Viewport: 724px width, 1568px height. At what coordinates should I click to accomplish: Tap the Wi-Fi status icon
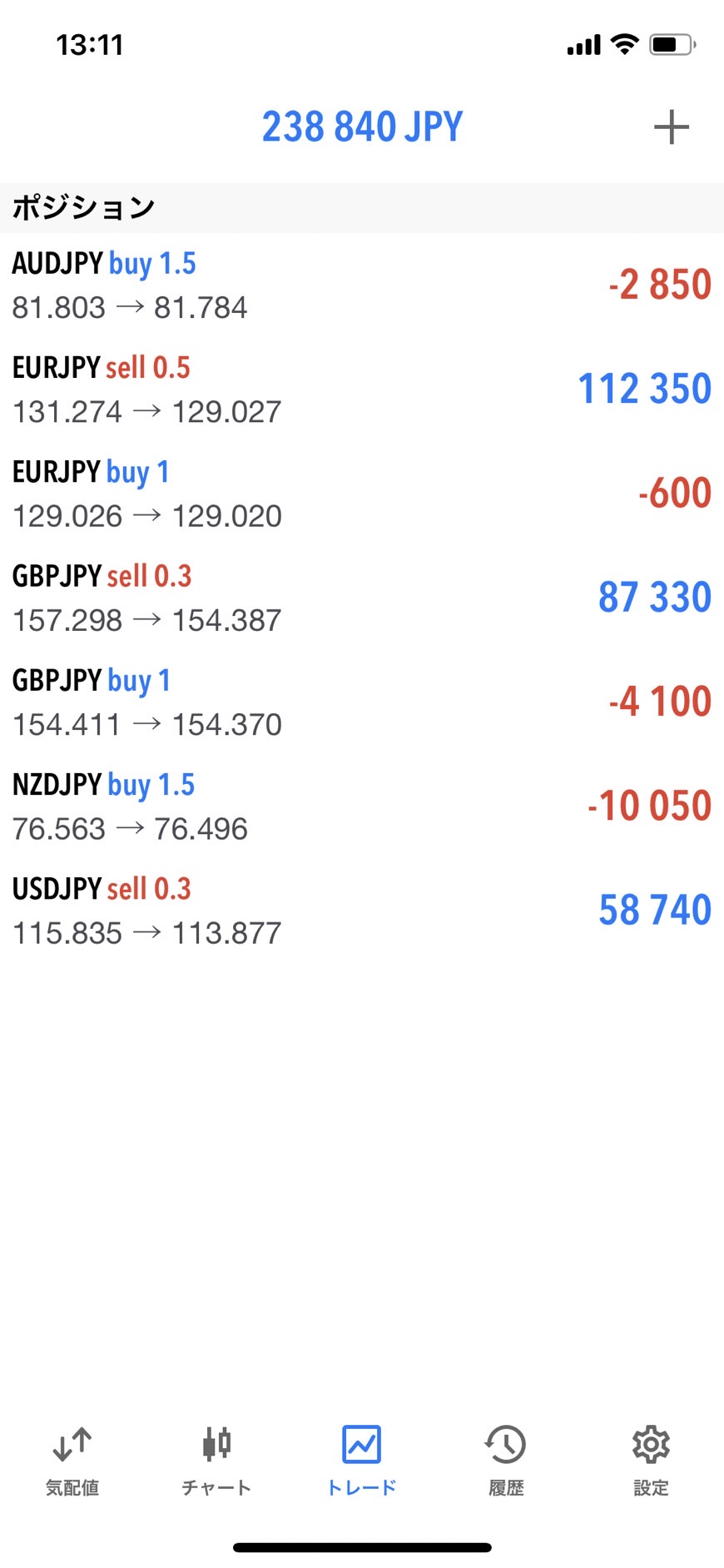624,44
